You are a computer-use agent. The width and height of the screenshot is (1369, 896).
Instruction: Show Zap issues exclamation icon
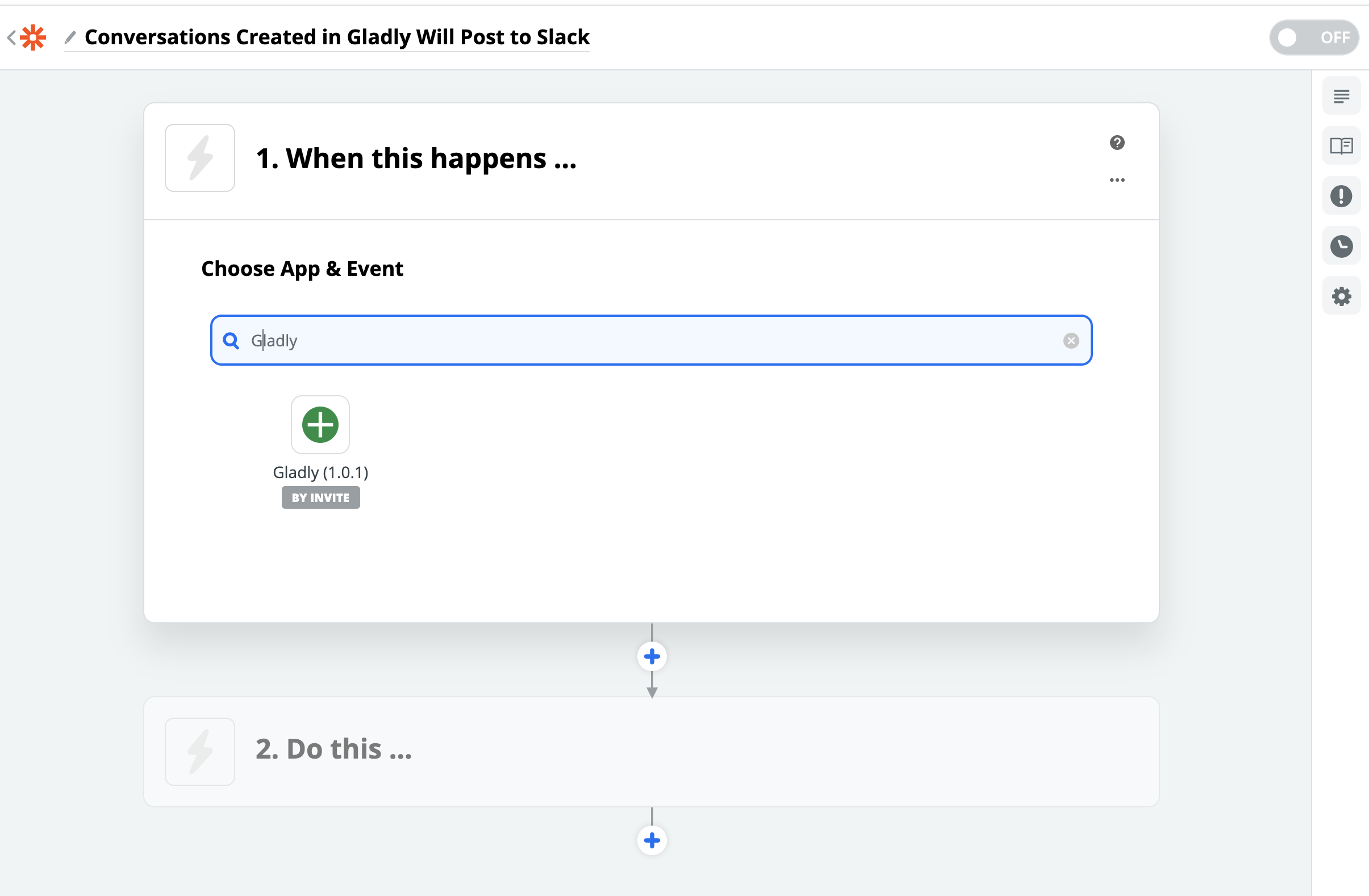pos(1341,196)
